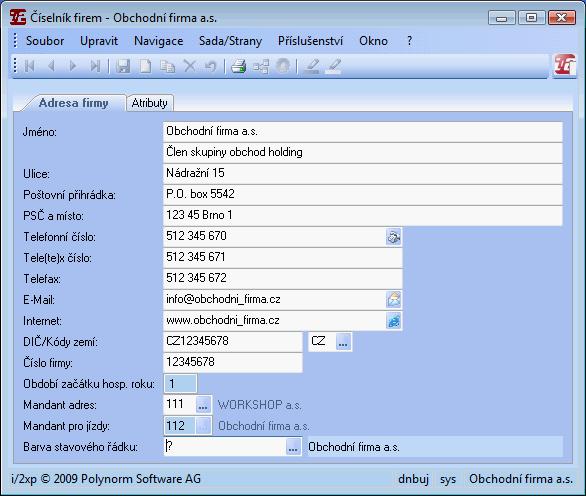
Task: Create a new record with blank page icon
Action: click(145, 66)
